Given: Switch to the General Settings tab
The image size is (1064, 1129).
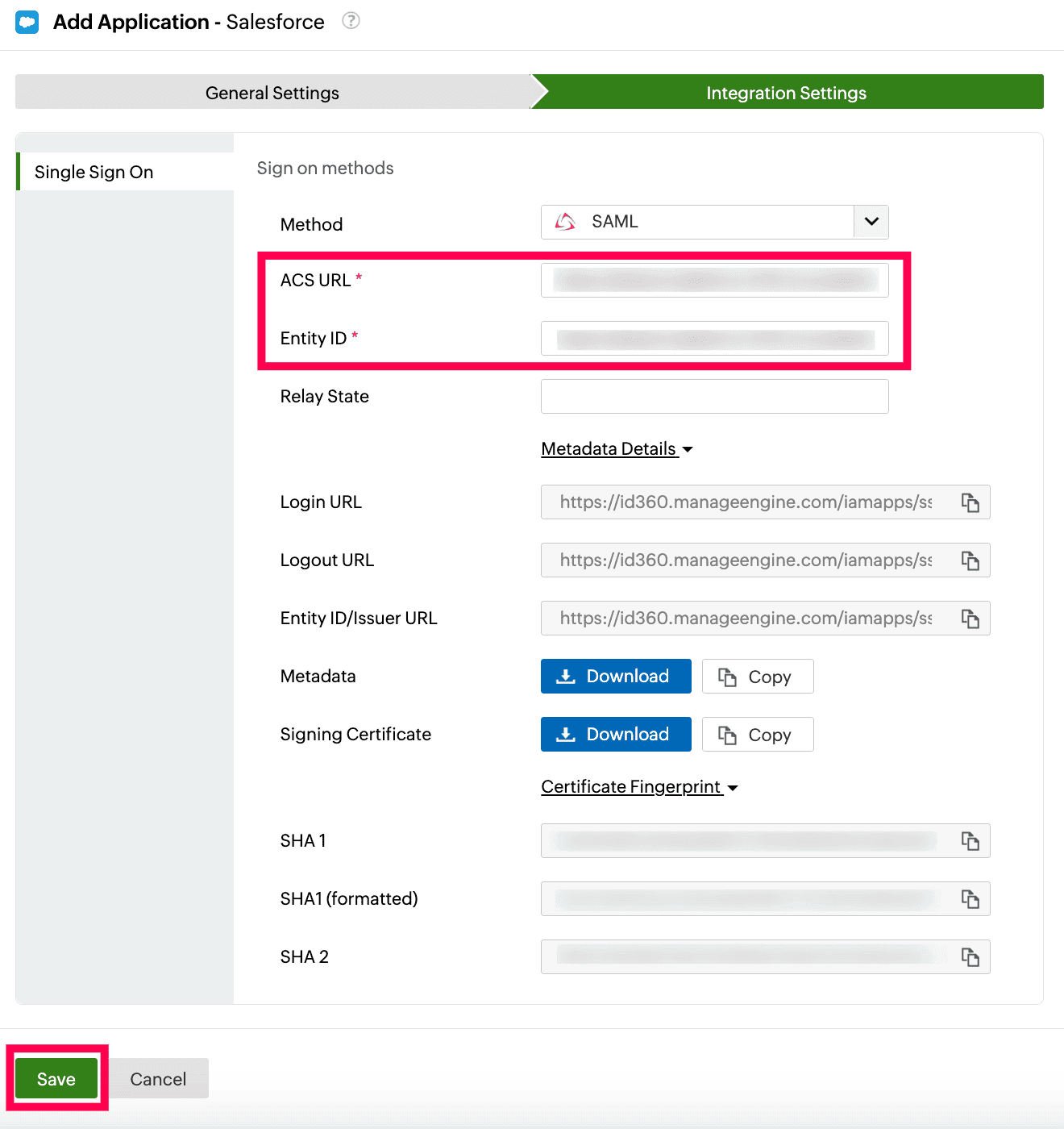Looking at the screenshot, I should (x=272, y=92).
